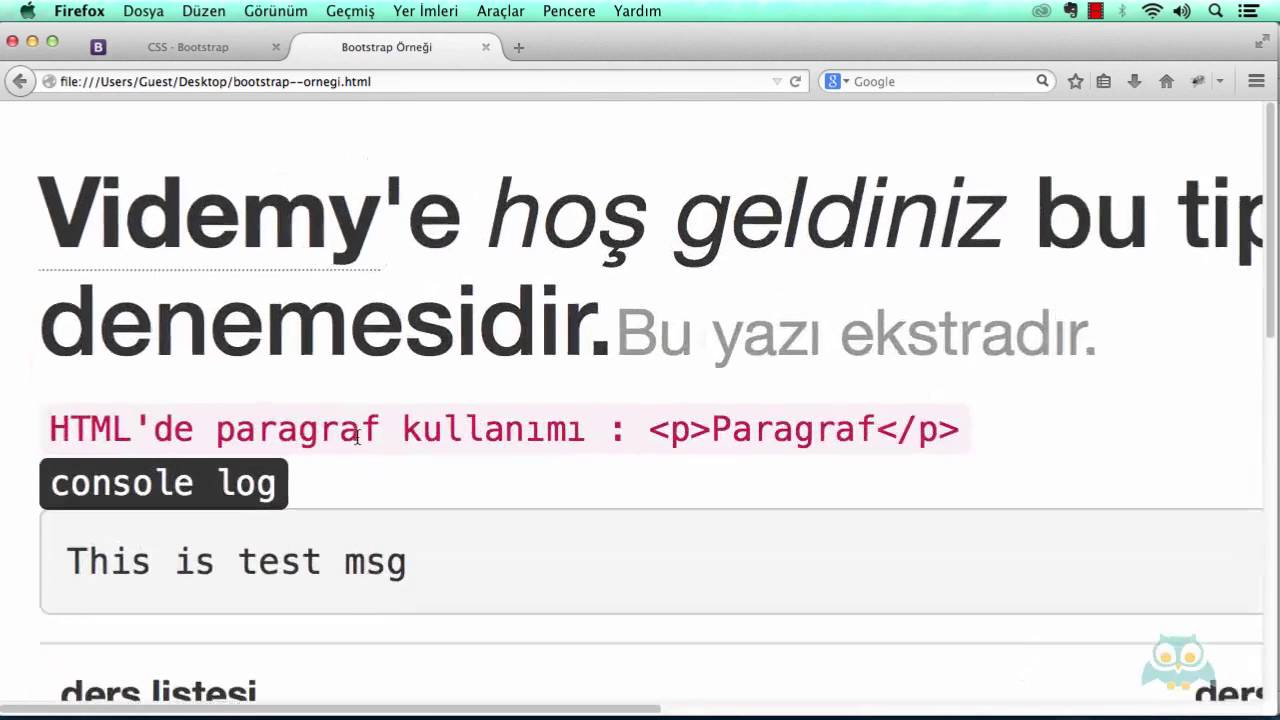
Task: Open the volume speaker menu
Action: click(1182, 11)
